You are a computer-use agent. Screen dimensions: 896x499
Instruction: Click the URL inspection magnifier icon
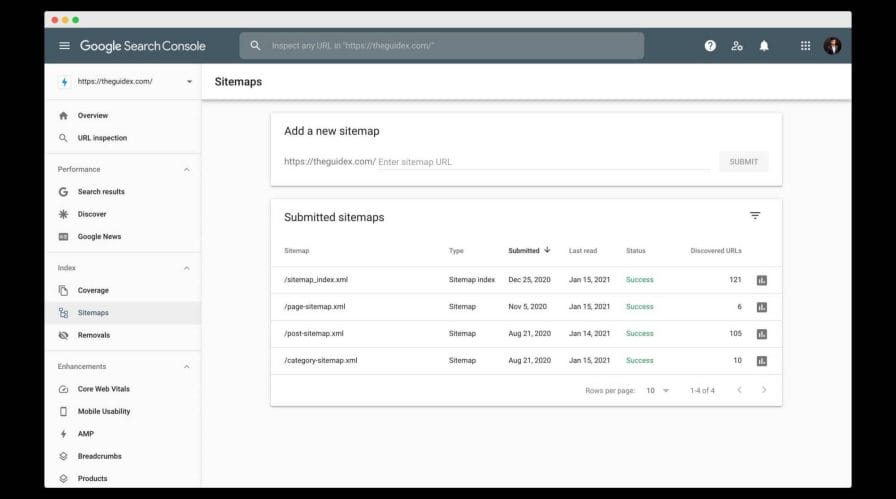click(63, 138)
